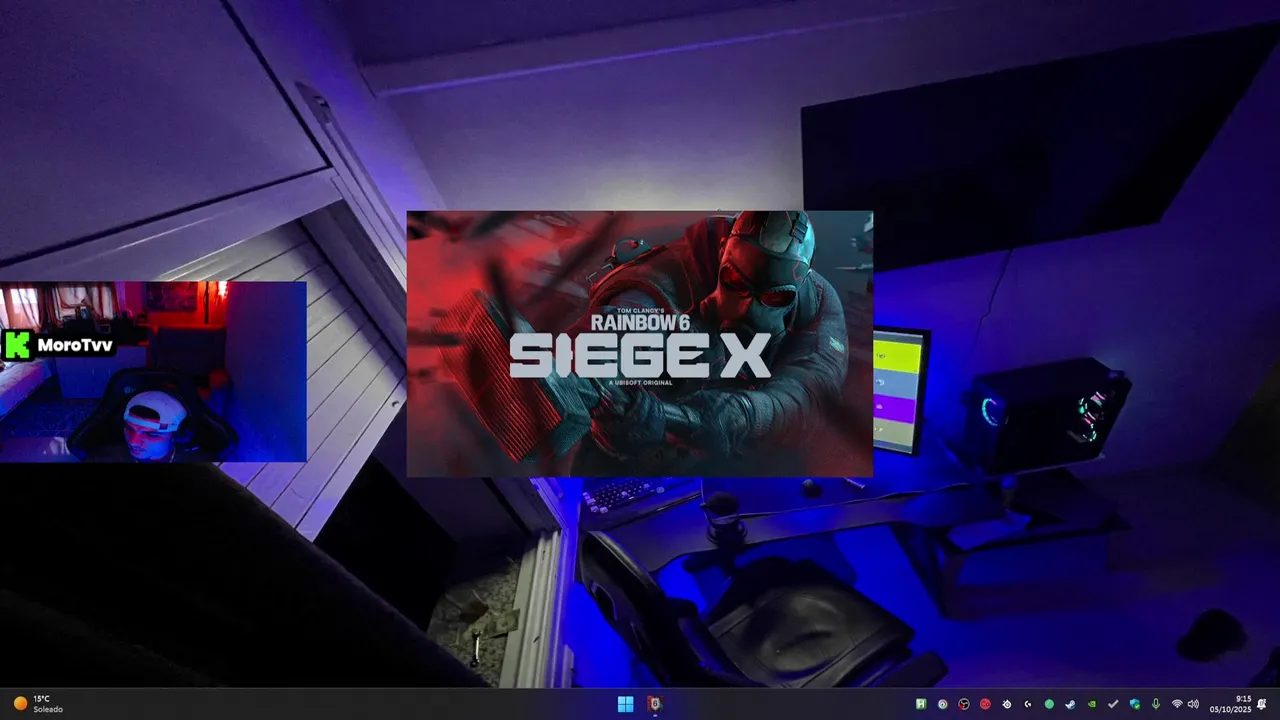Open the Logitech G HUB tray icon
Image resolution: width=1280 pixels, height=720 pixels.
pos(1028,704)
